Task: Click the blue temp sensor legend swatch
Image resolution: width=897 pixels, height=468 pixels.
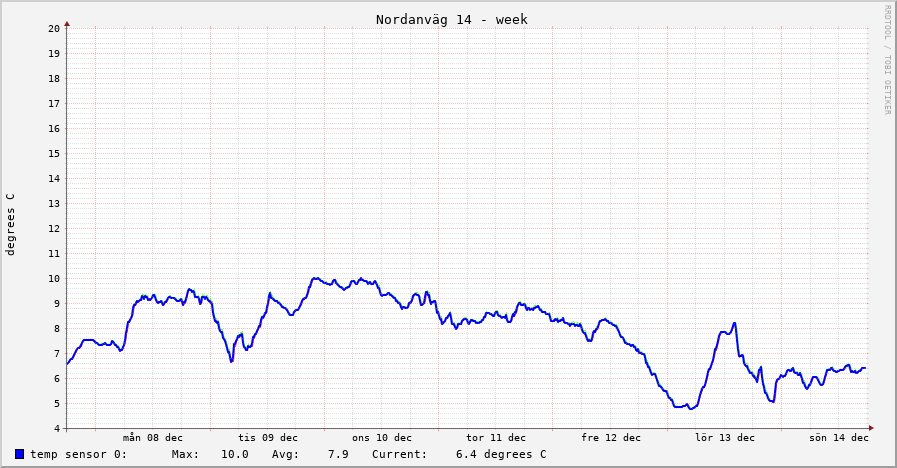Action: [x=19, y=454]
